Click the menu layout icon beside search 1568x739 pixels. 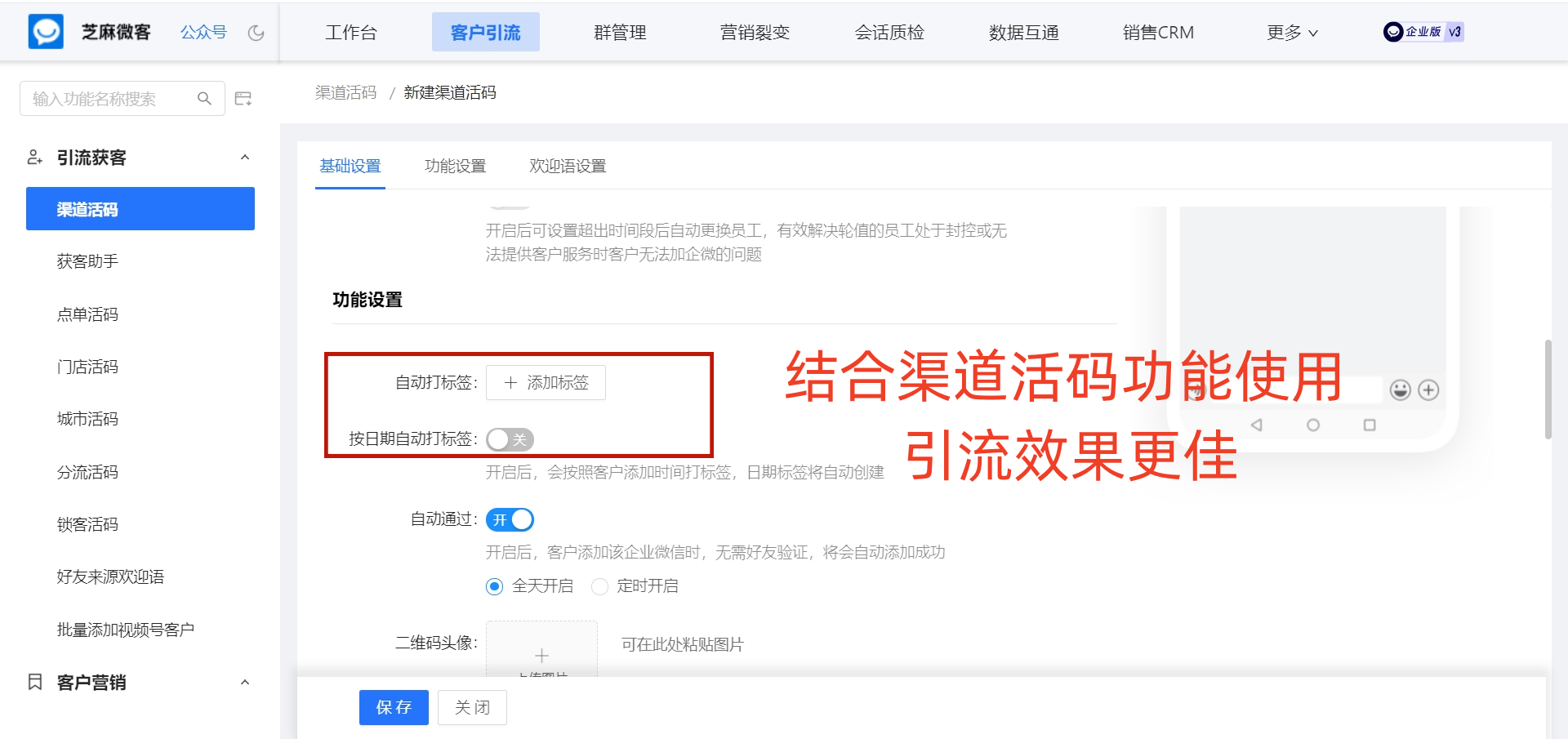(x=243, y=99)
